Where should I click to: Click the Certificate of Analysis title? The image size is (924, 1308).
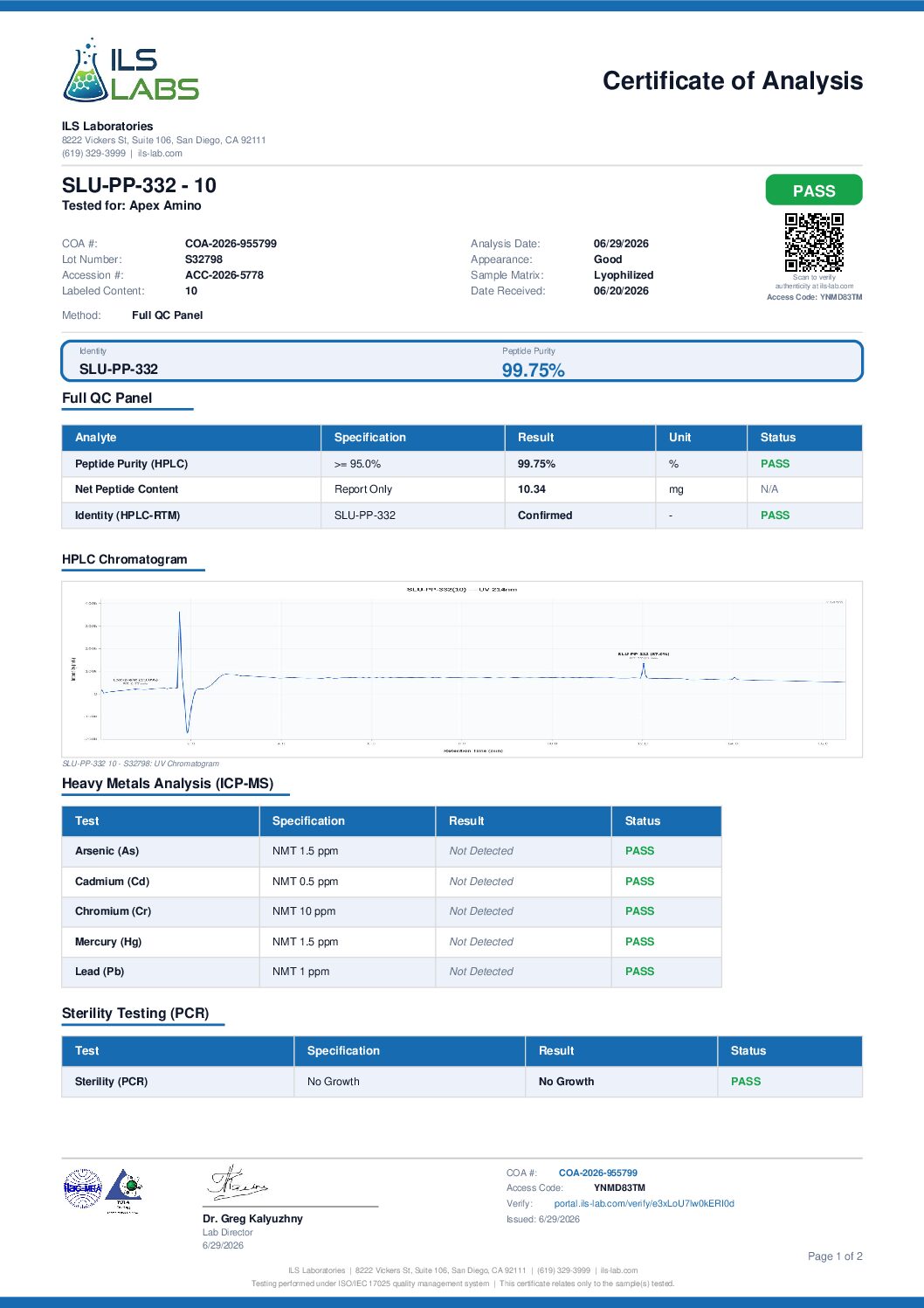click(x=733, y=80)
